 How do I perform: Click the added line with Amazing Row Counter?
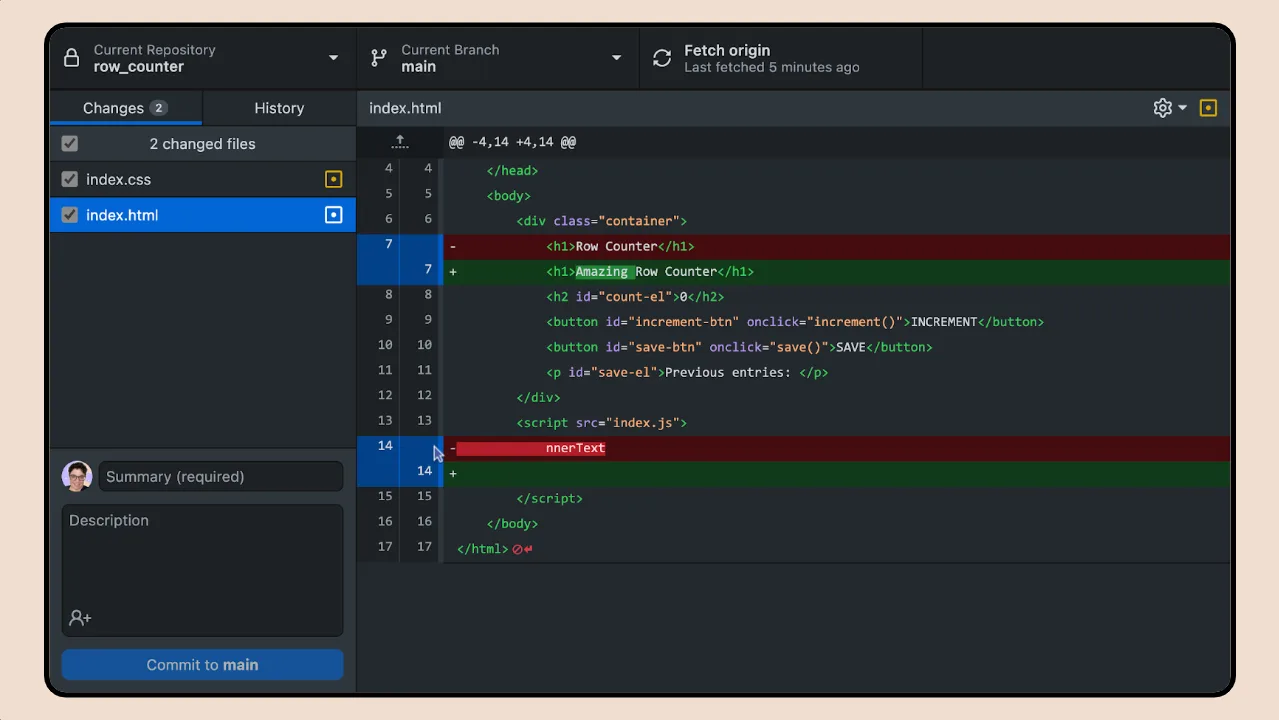[836, 271]
